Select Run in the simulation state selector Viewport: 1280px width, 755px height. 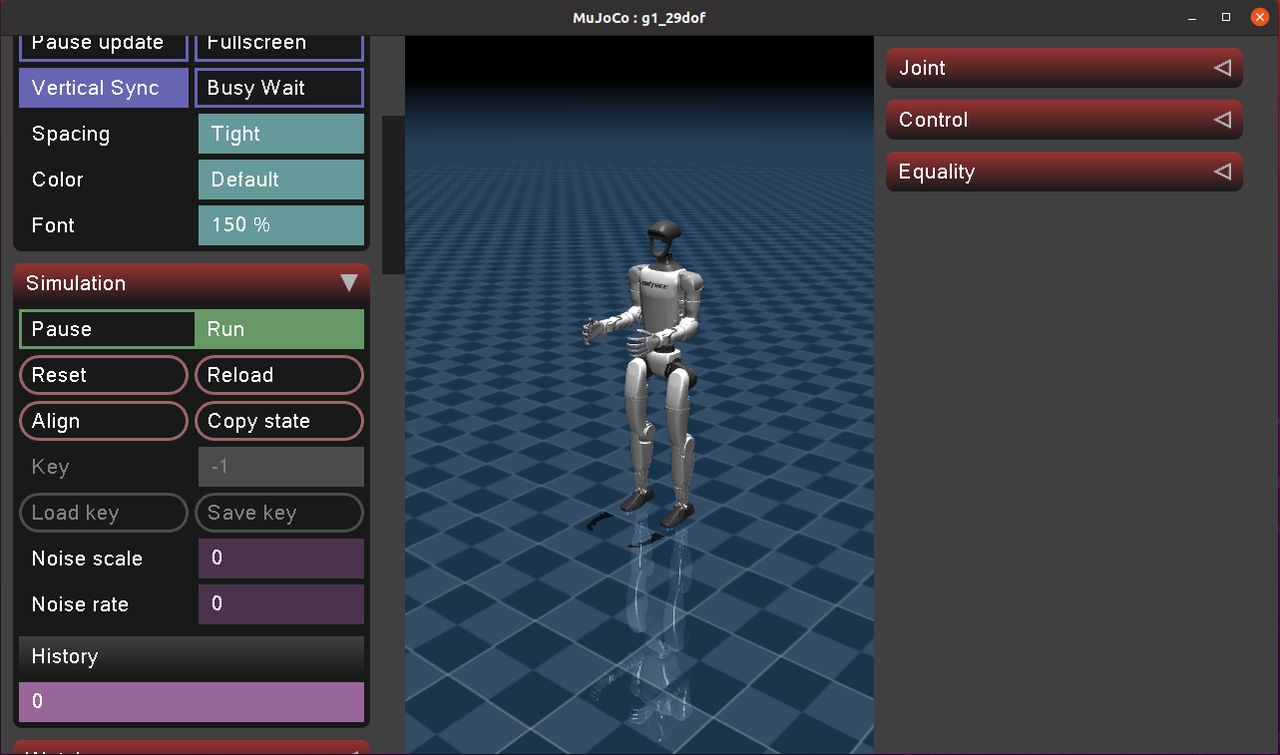point(279,329)
